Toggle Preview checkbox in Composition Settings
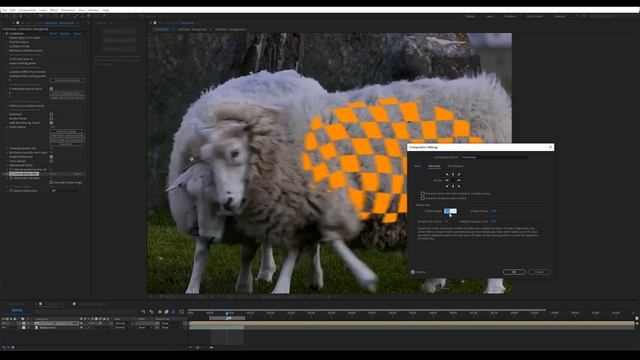The image size is (640, 360). [x=413, y=272]
